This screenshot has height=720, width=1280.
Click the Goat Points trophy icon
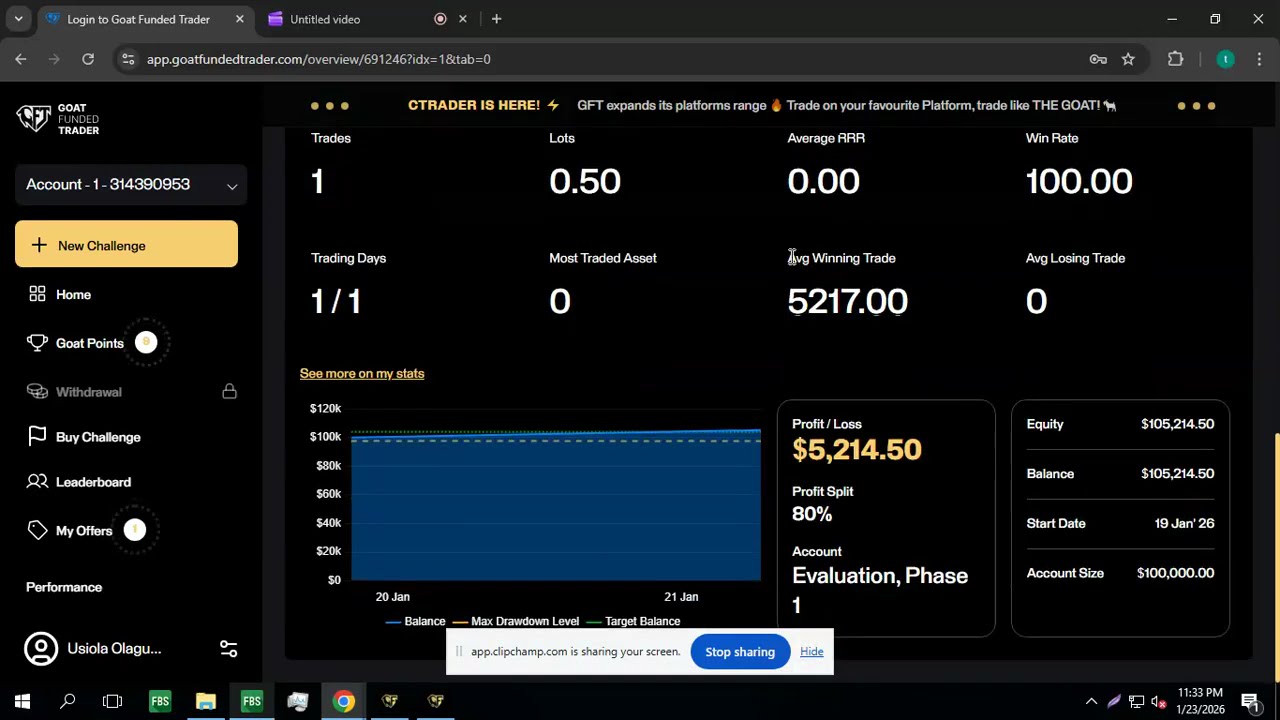coord(37,343)
